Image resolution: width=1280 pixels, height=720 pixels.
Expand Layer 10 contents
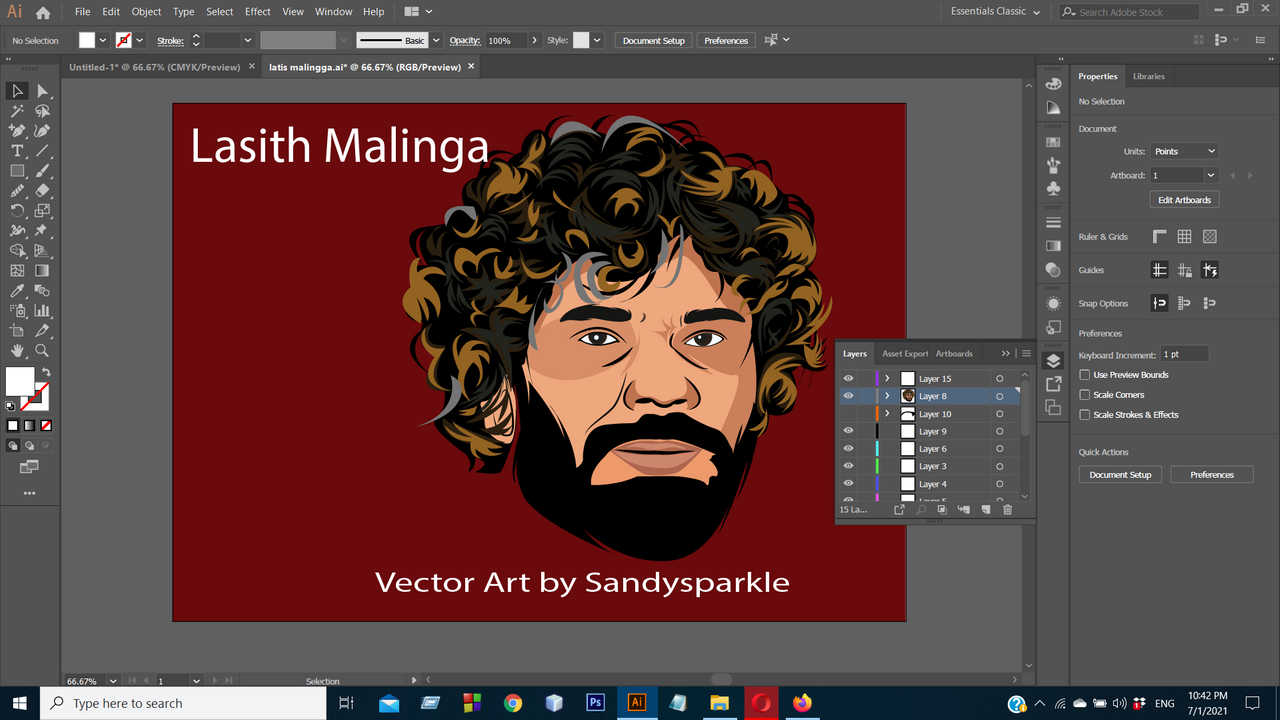tap(887, 414)
